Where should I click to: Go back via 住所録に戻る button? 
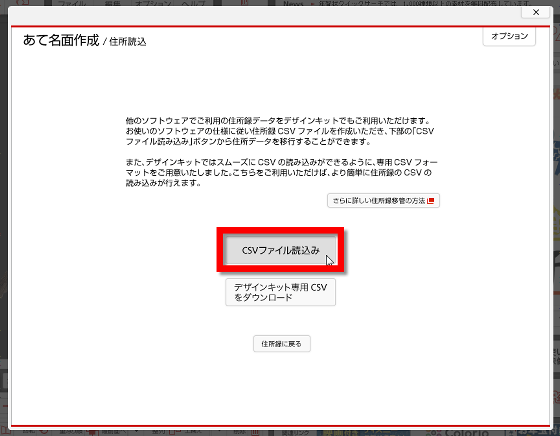[281, 344]
